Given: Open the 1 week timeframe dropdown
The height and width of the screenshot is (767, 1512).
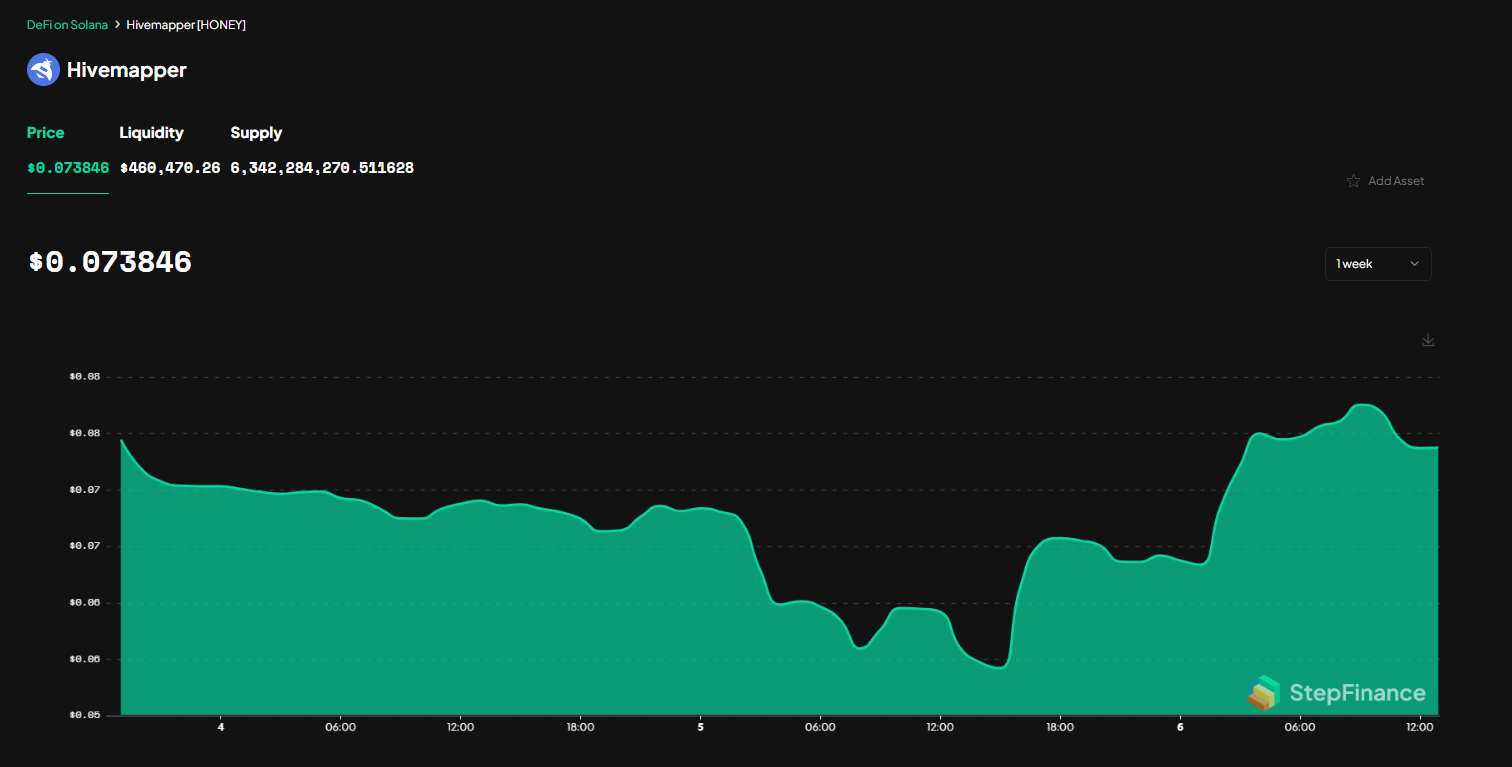Looking at the screenshot, I should tap(1377, 264).
